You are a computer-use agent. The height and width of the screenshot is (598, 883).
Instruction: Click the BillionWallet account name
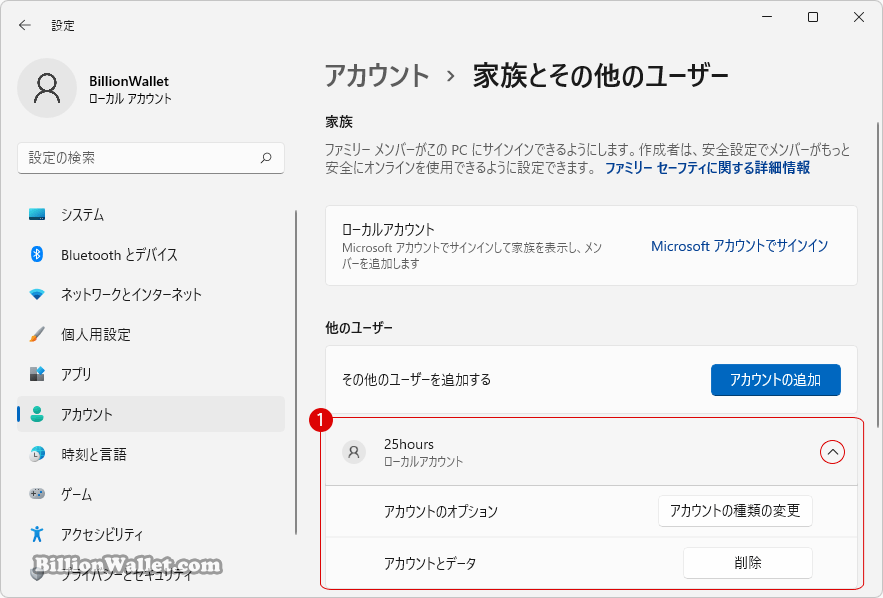129,81
